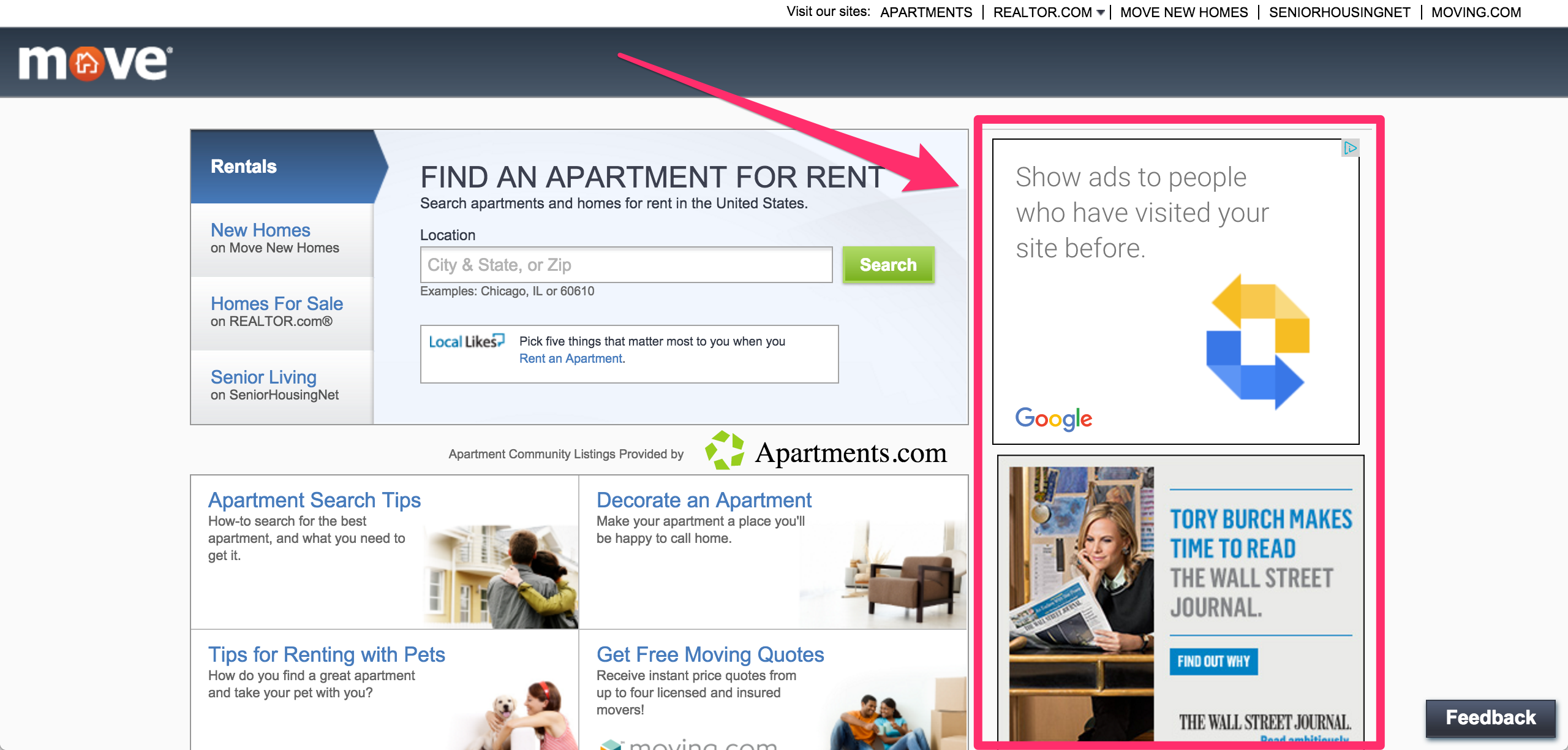This screenshot has width=1568, height=750.
Task: Click the colorful Google arrows ad graphic
Action: pos(1257,342)
